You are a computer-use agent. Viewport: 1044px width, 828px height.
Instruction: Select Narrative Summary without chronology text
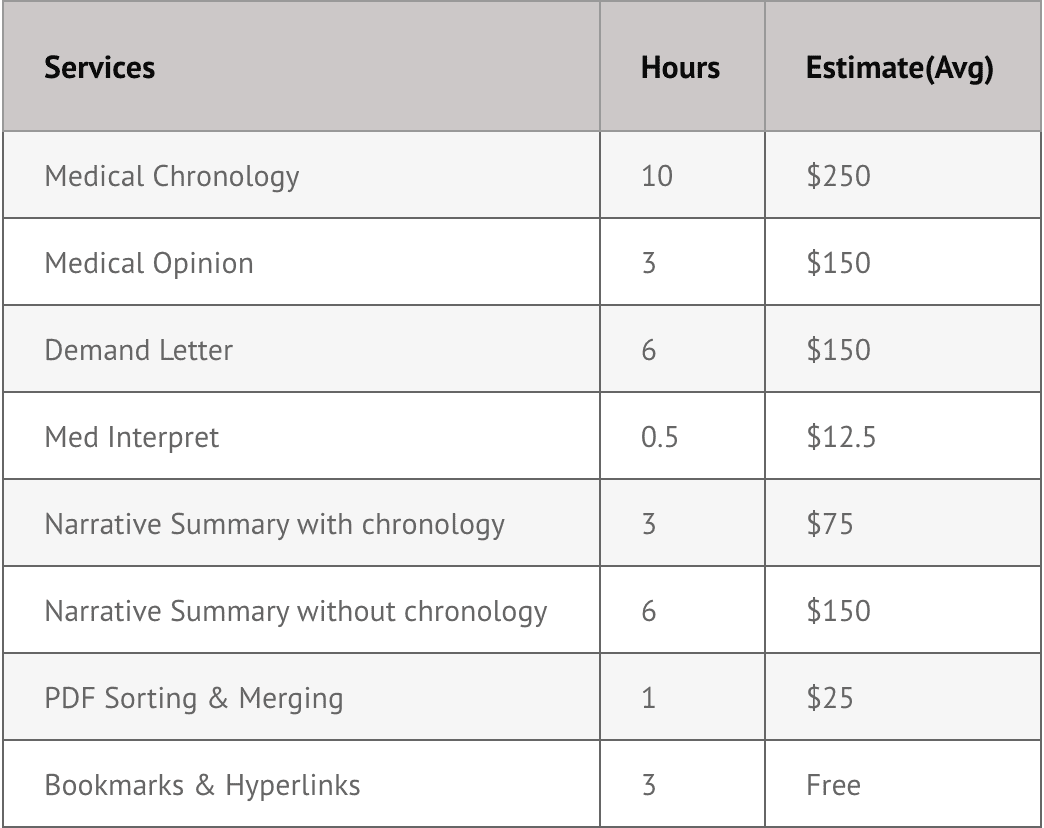pos(296,611)
